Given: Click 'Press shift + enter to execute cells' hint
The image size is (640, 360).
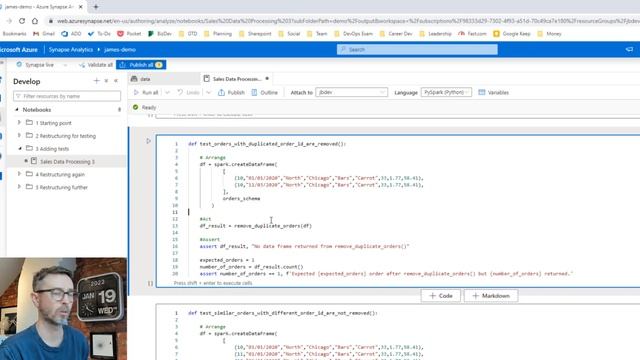Looking at the screenshot, I should [213, 283].
